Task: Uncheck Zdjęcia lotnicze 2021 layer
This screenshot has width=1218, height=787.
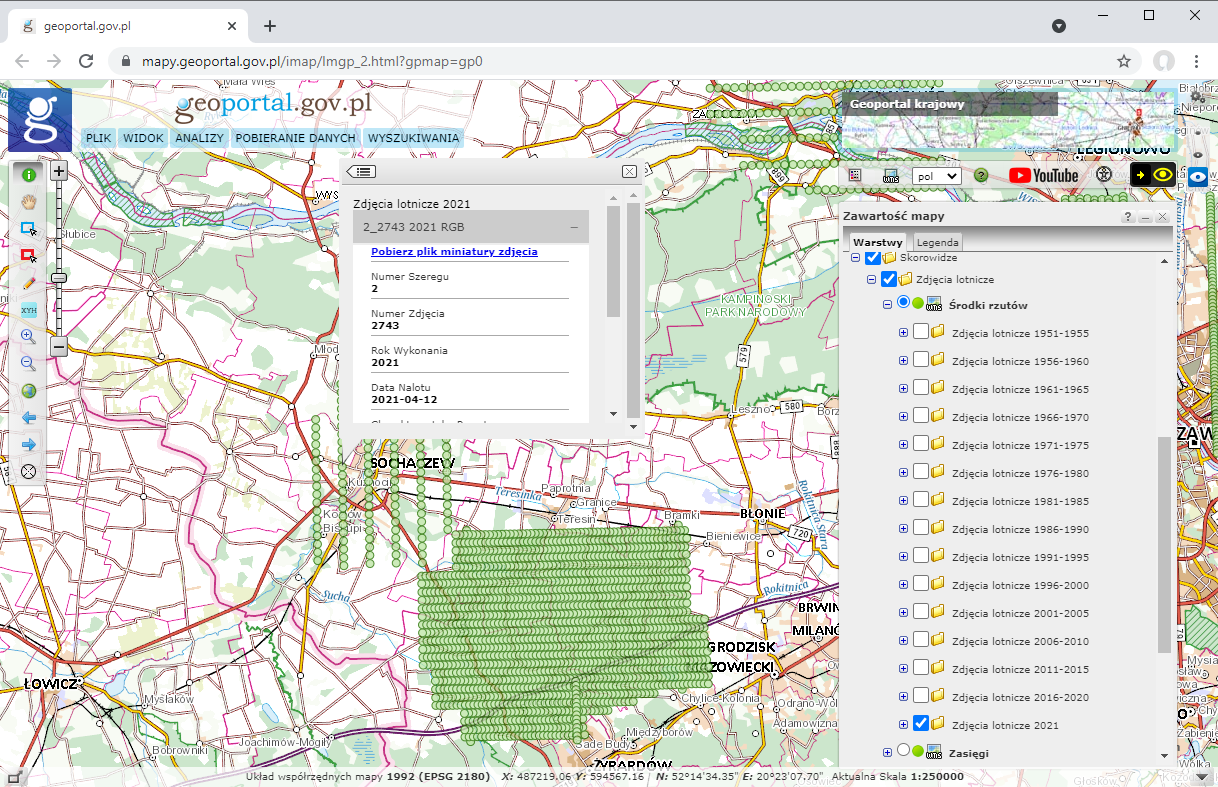Action: pos(921,723)
